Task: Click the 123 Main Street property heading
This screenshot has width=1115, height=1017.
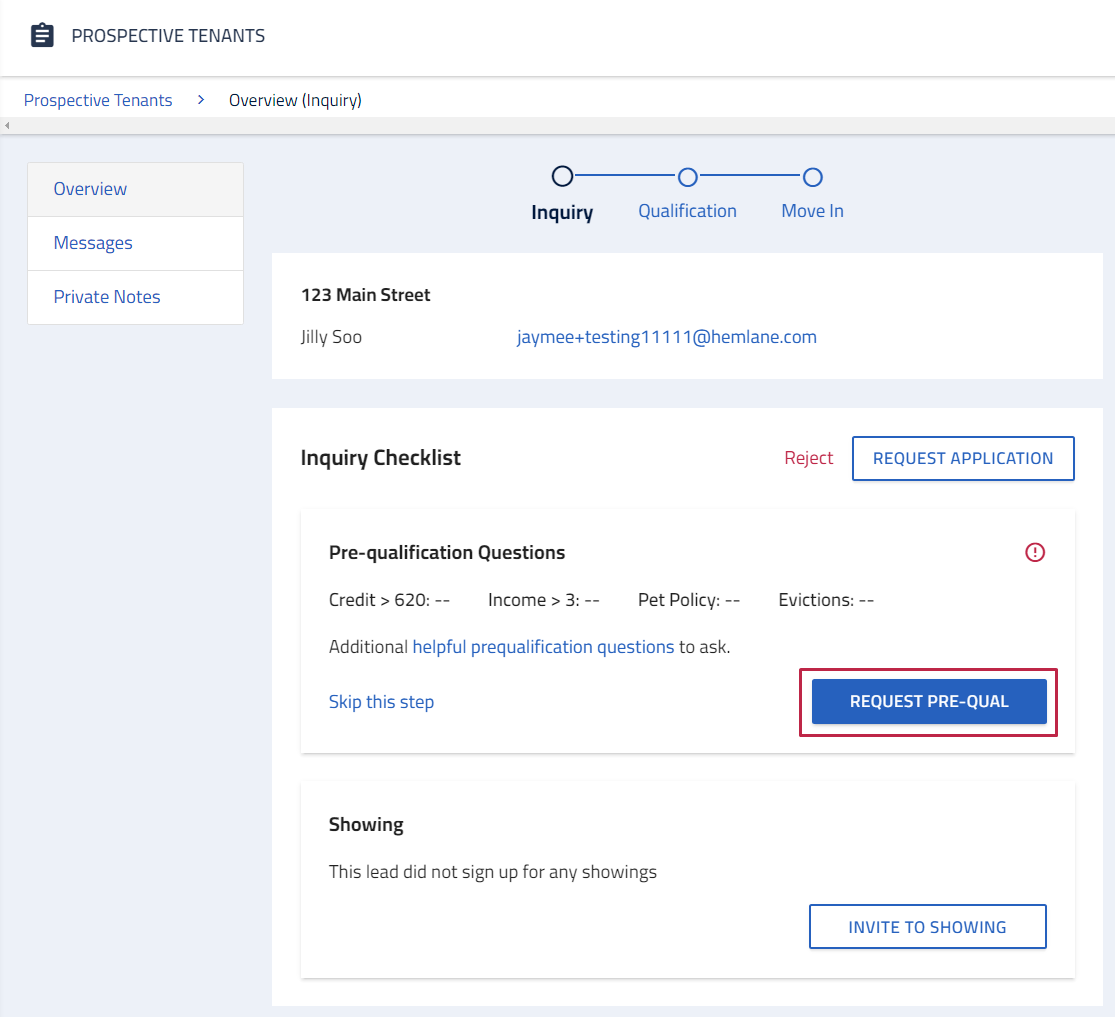Action: [x=365, y=295]
